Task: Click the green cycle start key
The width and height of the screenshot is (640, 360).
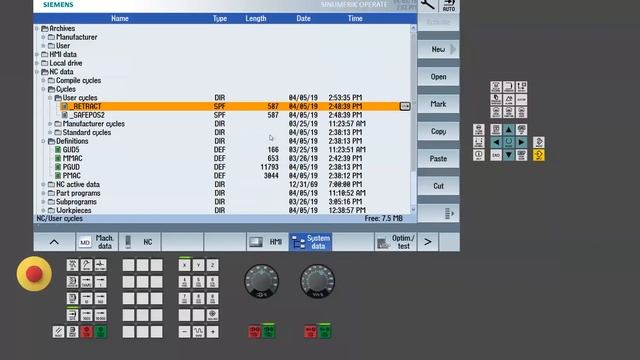Action: [x=100, y=331]
